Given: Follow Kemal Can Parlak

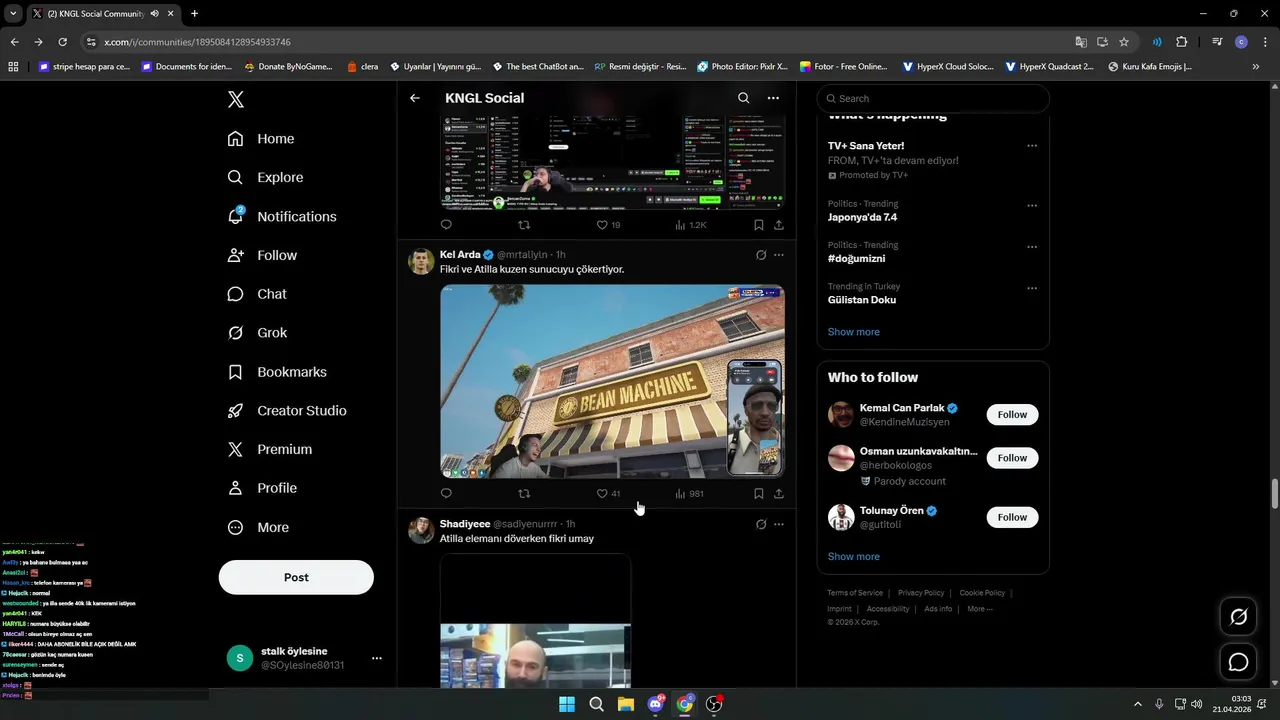Looking at the screenshot, I should tap(1012, 414).
